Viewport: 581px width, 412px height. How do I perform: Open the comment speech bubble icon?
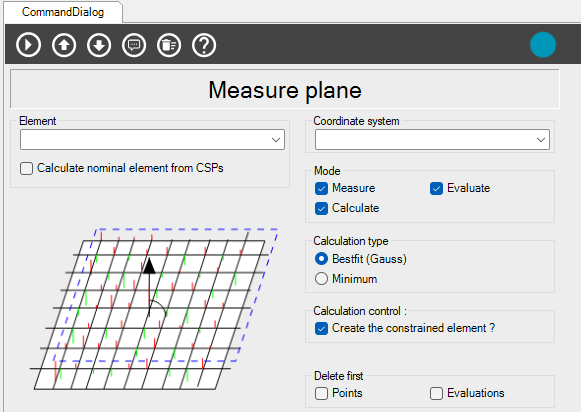[134, 45]
